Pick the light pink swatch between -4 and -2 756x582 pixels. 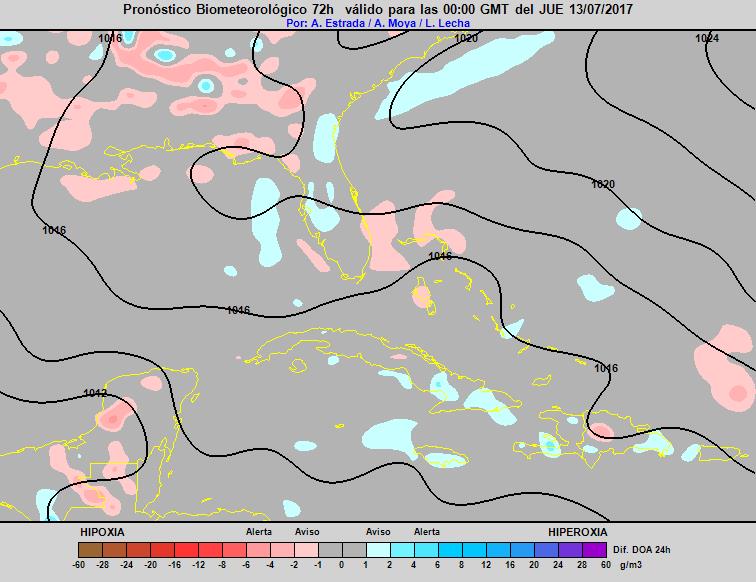click(x=283, y=550)
